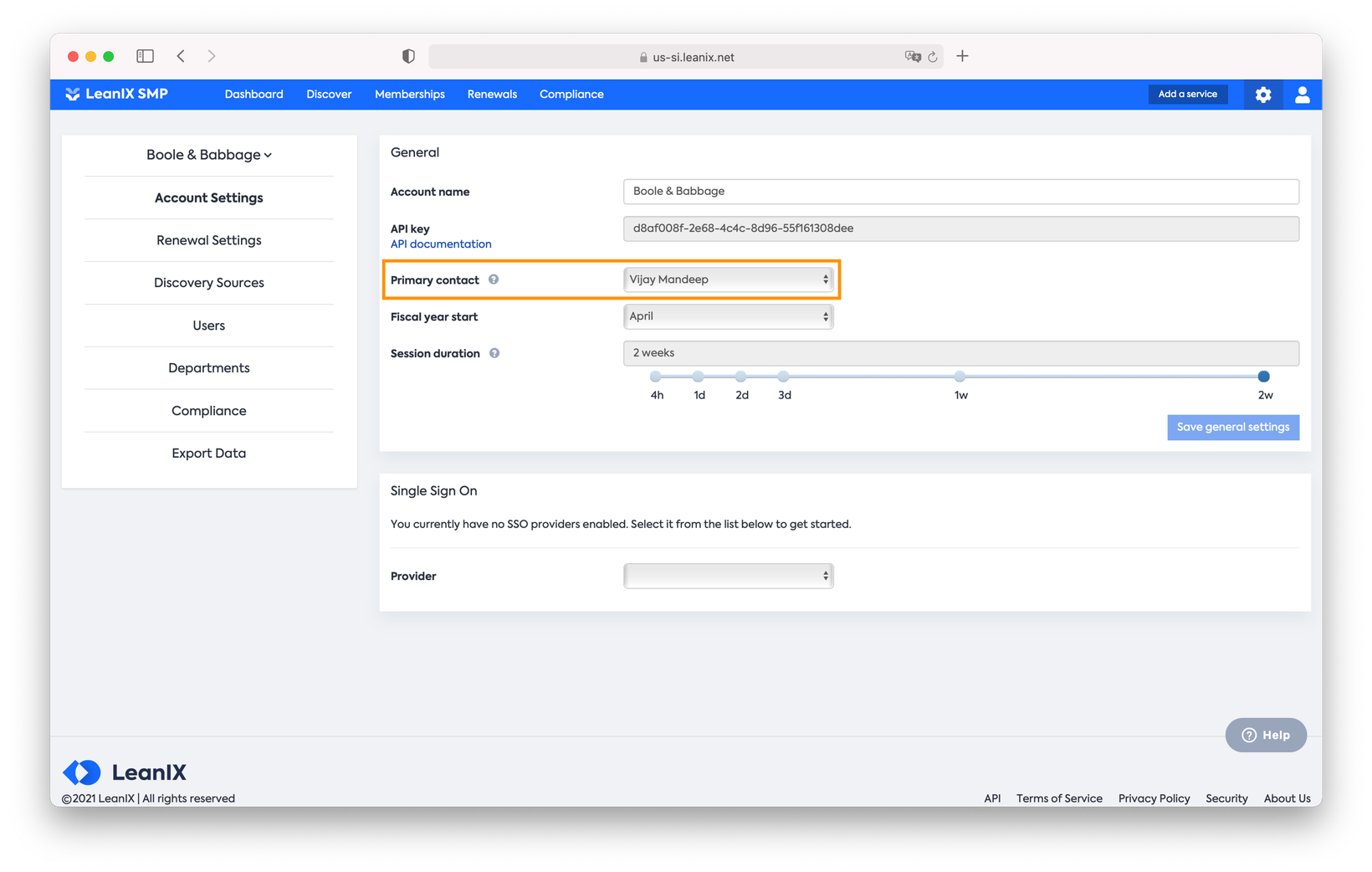
Task: Click the LeanIX footer logo
Action: pos(125,772)
